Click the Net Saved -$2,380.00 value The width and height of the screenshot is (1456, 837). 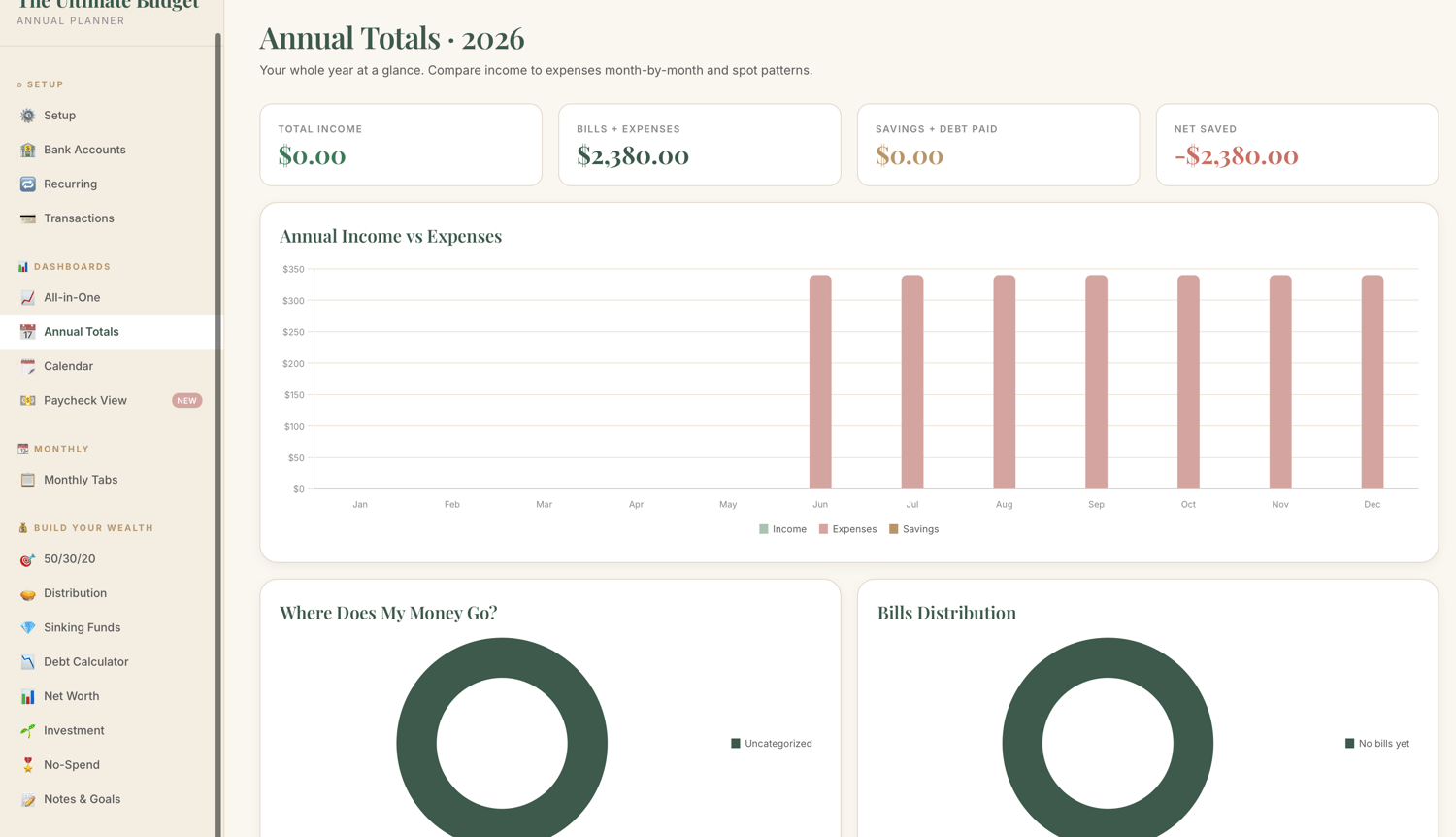(1236, 155)
